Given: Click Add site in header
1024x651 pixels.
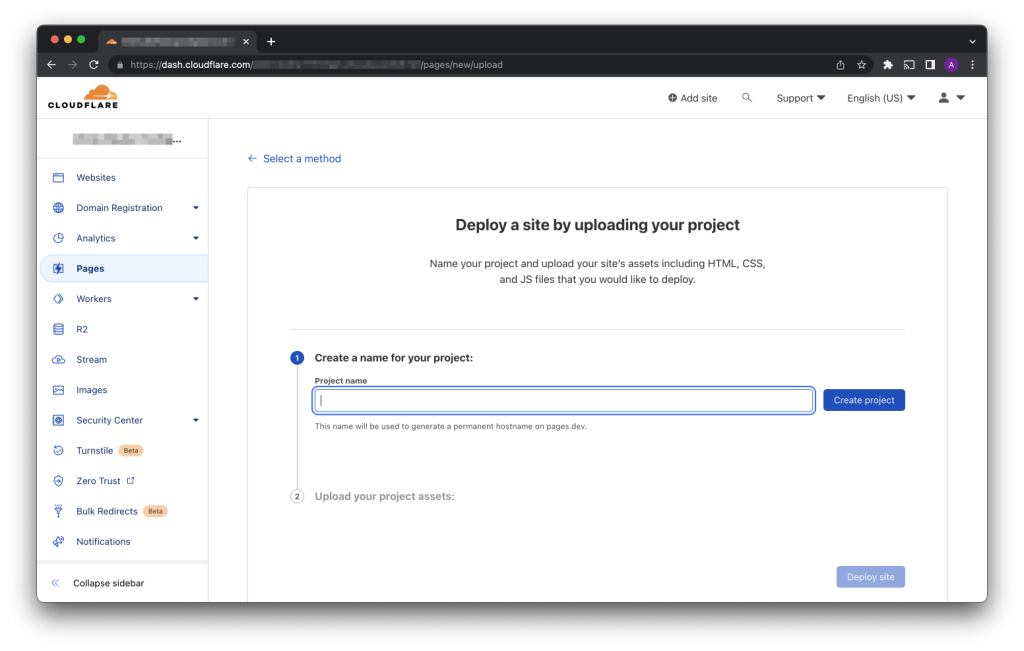Looking at the screenshot, I should pyautogui.click(x=692, y=98).
